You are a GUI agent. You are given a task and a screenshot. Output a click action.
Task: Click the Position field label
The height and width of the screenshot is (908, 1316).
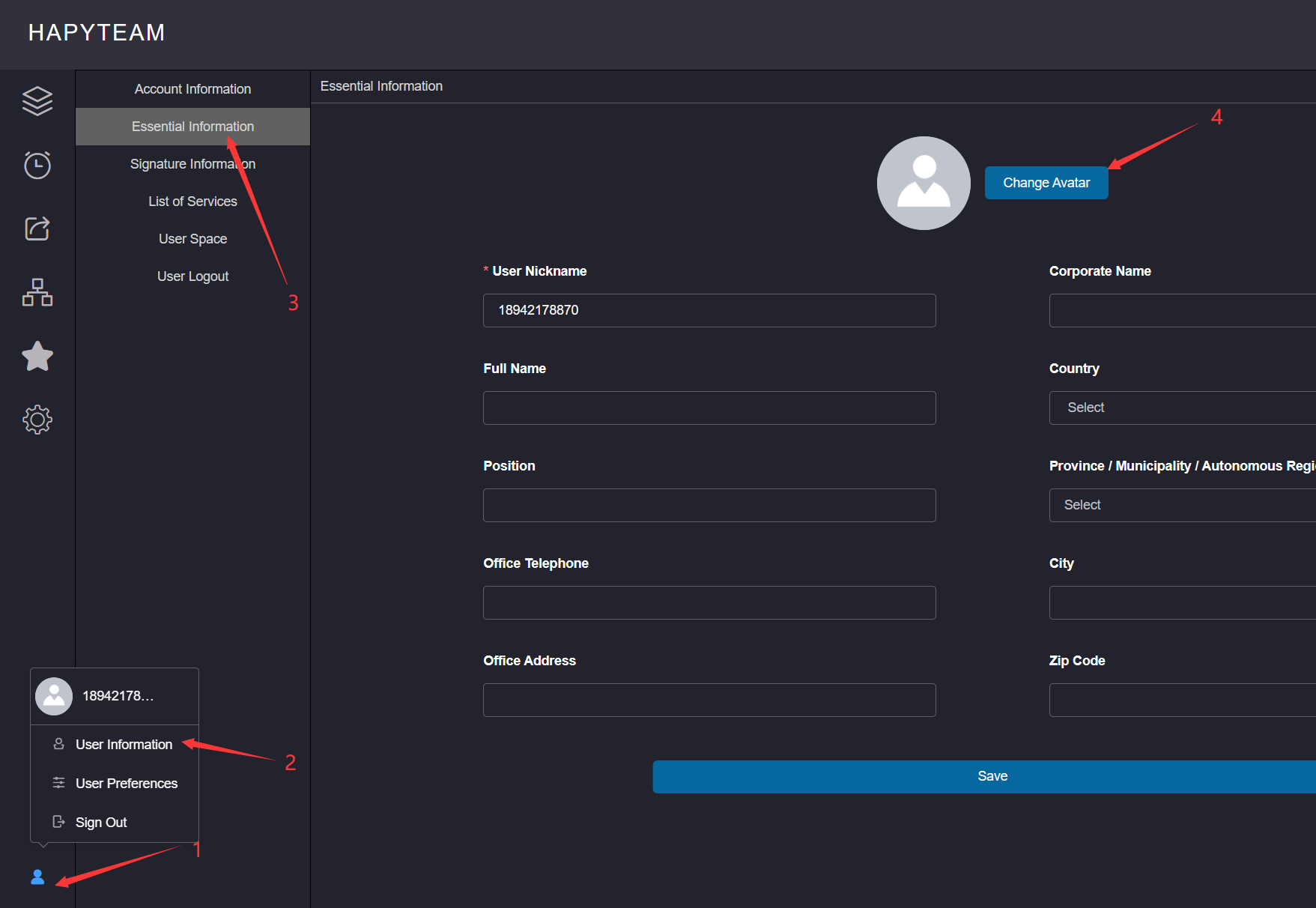[509, 466]
